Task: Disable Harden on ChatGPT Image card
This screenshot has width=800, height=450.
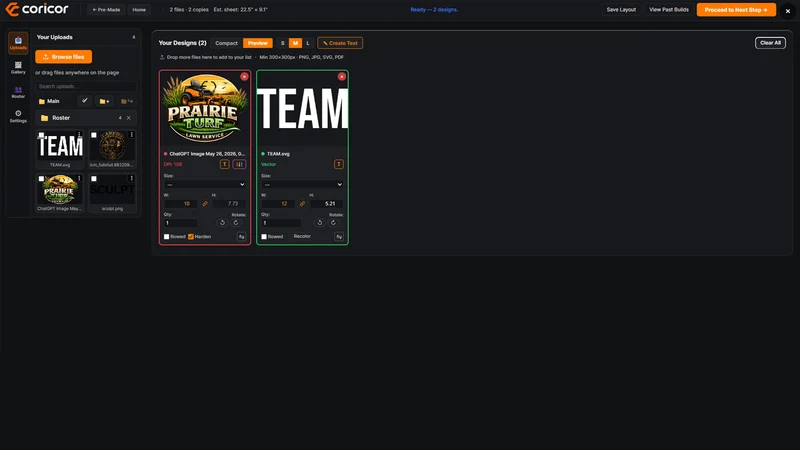Action: [x=191, y=237]
